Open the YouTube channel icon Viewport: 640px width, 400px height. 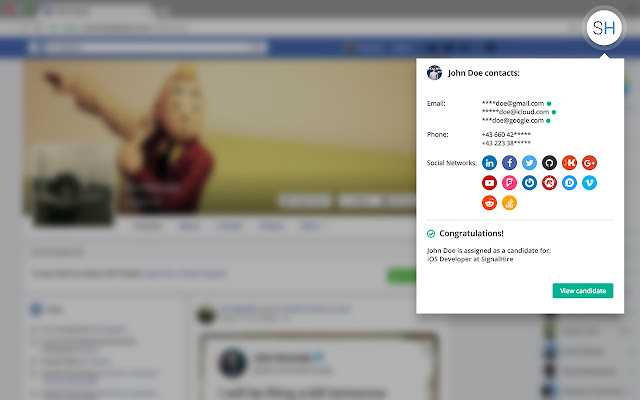(x=490, y=183)
